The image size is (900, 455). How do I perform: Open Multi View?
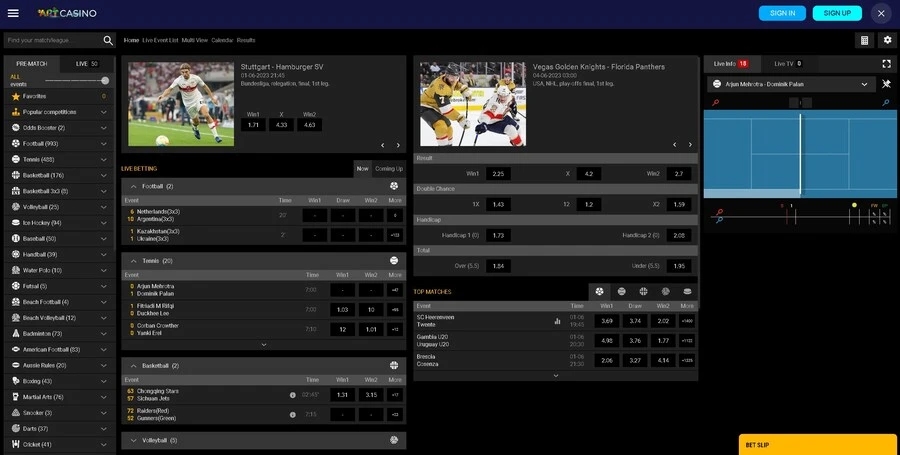pos(195,40)
